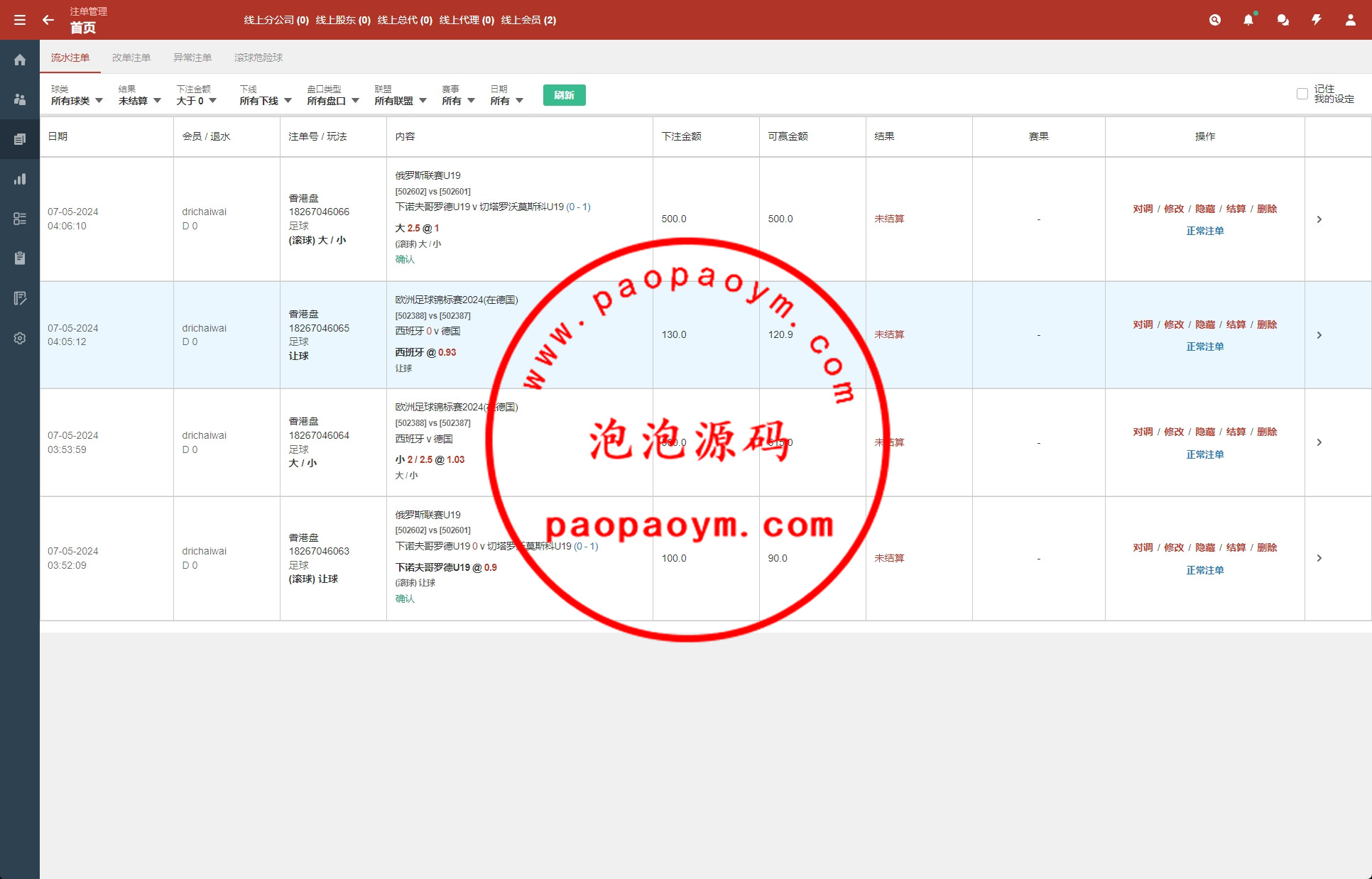The width and height of the screenshot is (1372, 879).
Task: Click 删除 for bet 18267046066
Action: pos(1267,209)
